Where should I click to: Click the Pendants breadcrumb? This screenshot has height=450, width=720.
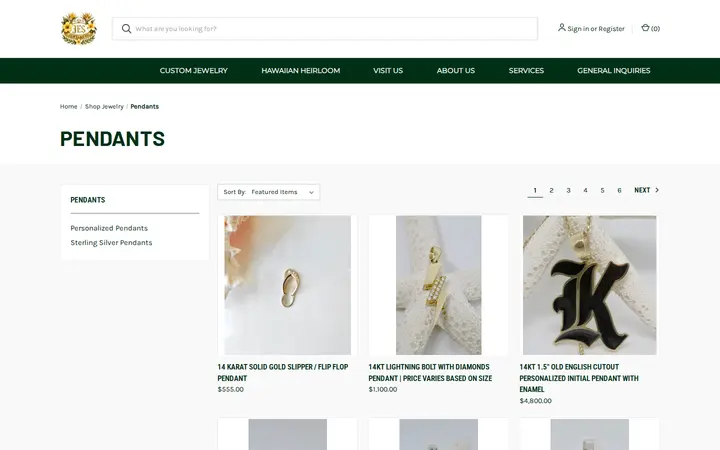145,107
